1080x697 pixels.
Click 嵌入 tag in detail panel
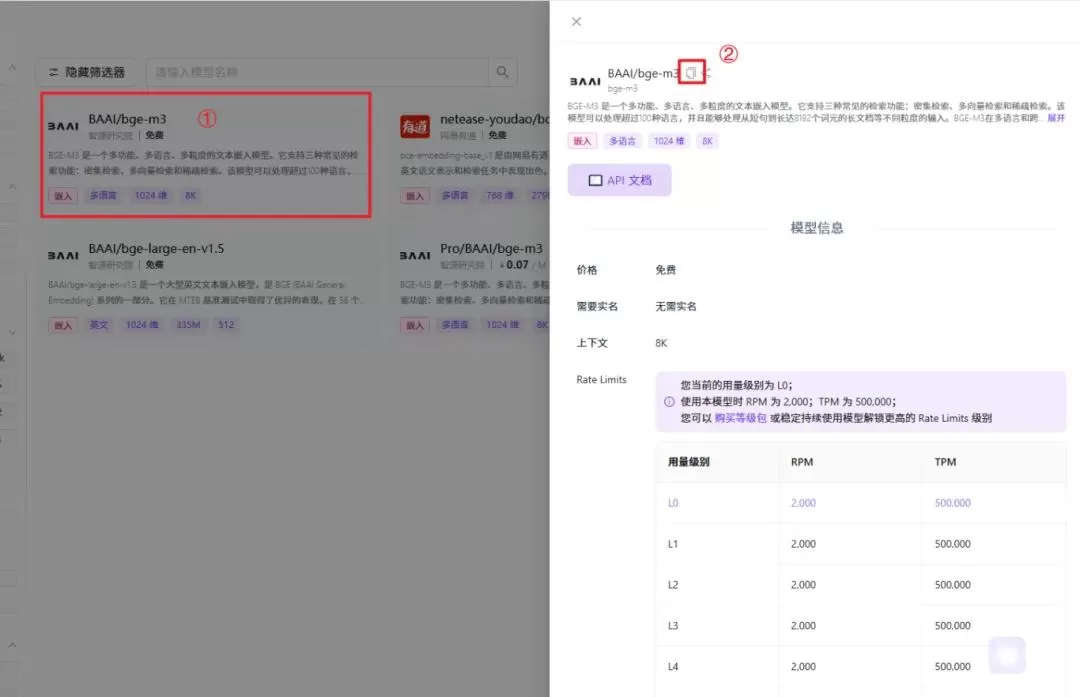coord(582,141)
